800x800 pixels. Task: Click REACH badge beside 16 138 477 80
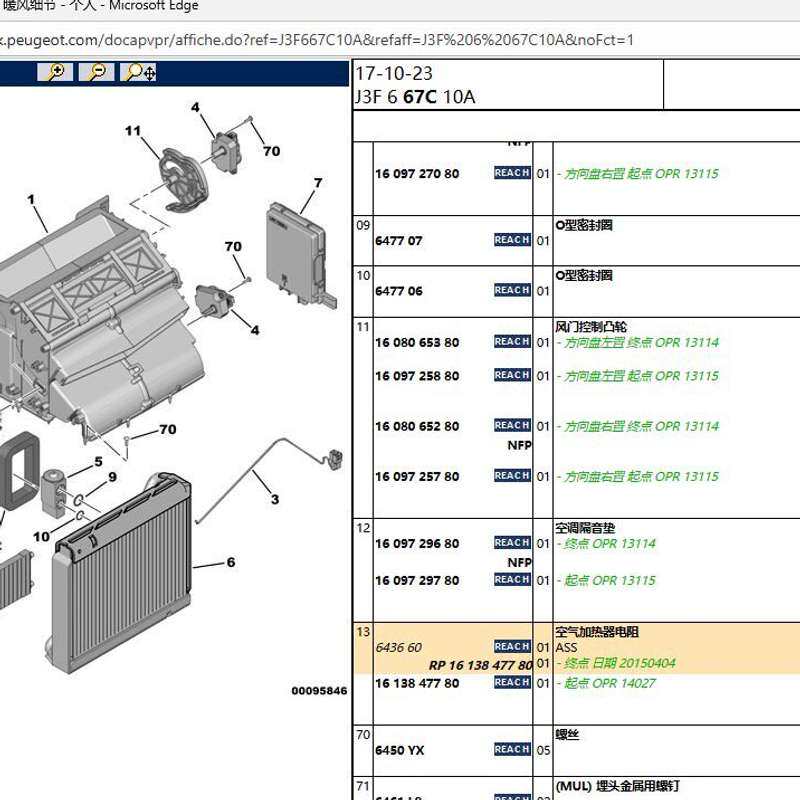tap(512, 683)
